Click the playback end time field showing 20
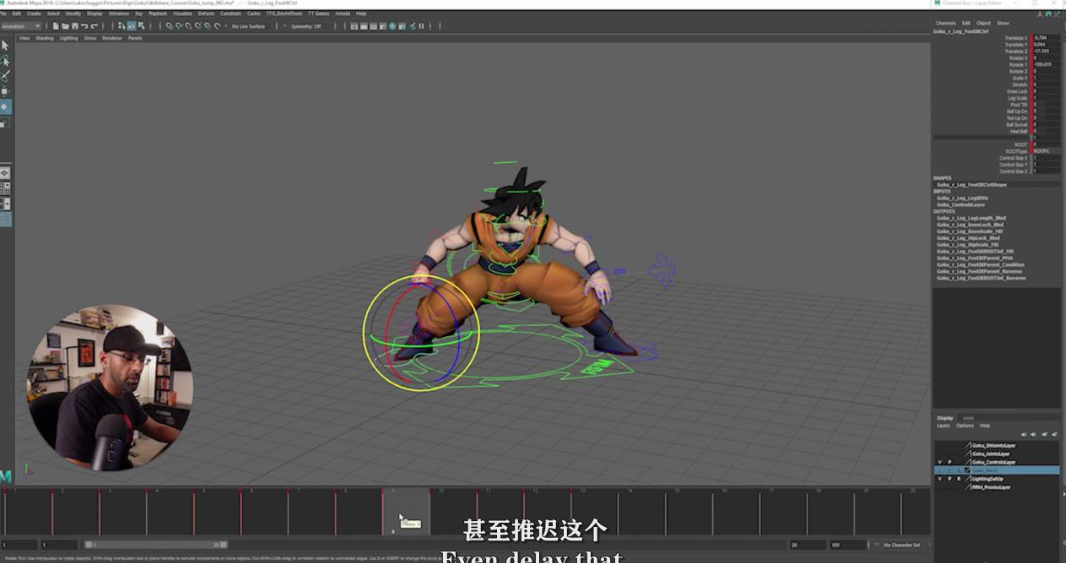Viewport: 1066px width, 563px height. [x=807, y=545]
